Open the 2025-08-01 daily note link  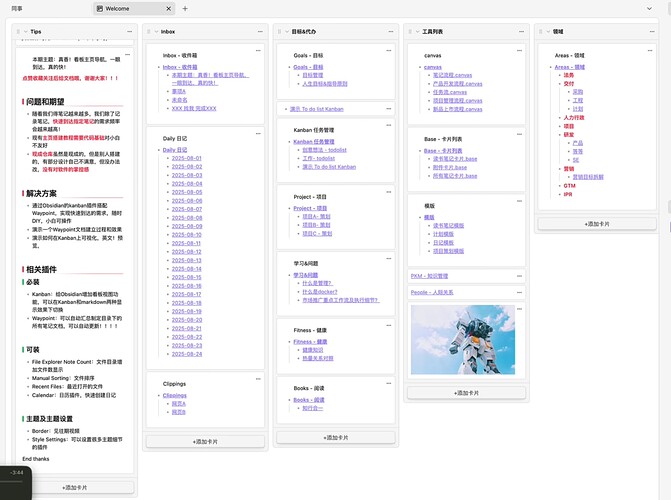point(186,158)
